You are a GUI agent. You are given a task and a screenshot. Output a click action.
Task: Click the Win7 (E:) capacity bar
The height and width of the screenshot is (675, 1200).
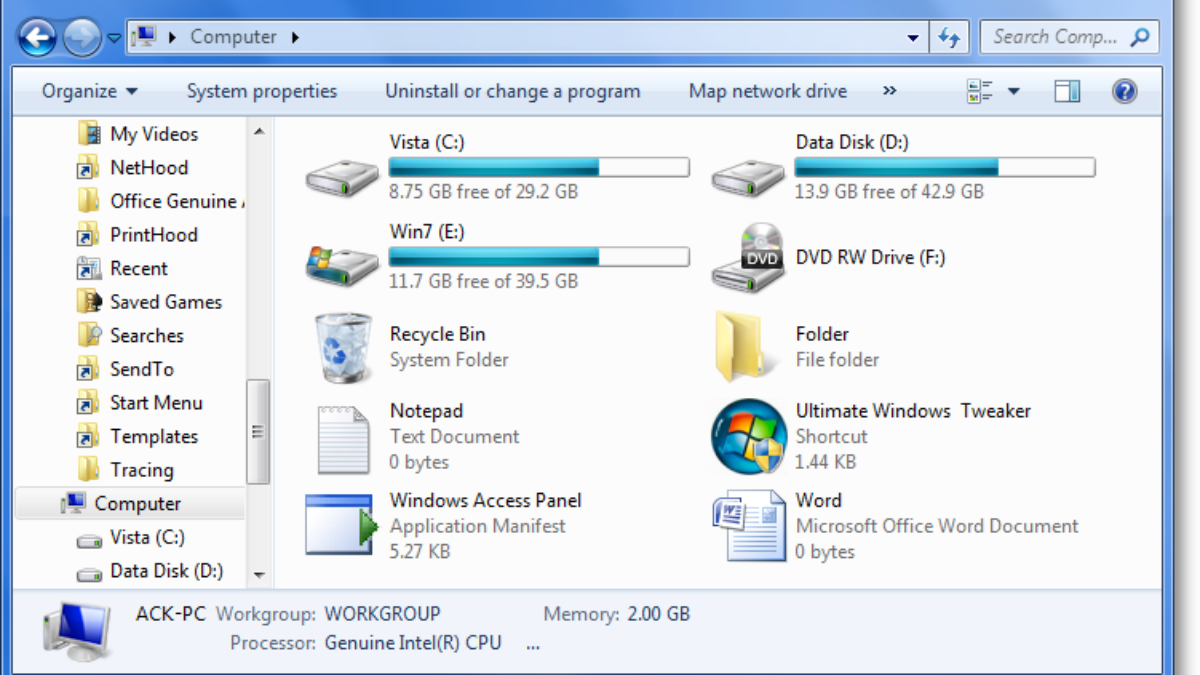(x=539, y=257)
